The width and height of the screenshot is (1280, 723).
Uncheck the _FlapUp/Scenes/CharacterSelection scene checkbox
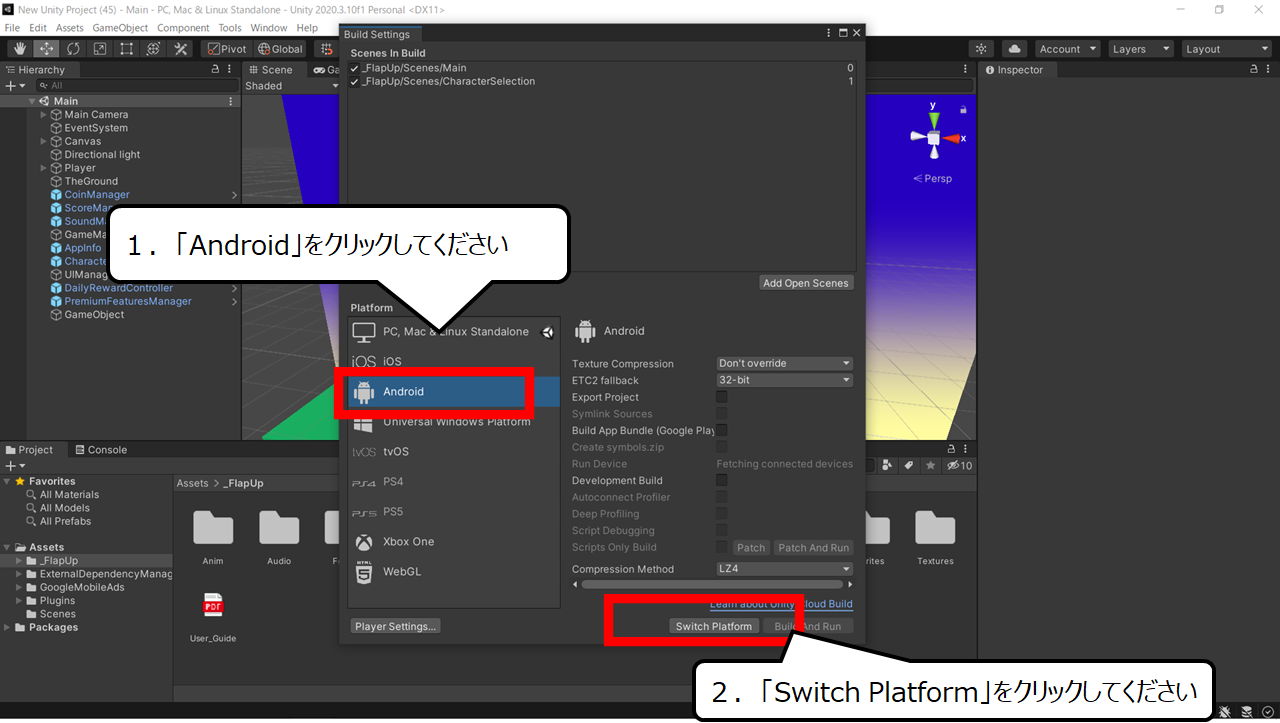pyautogui.click(x=355, y=81)
